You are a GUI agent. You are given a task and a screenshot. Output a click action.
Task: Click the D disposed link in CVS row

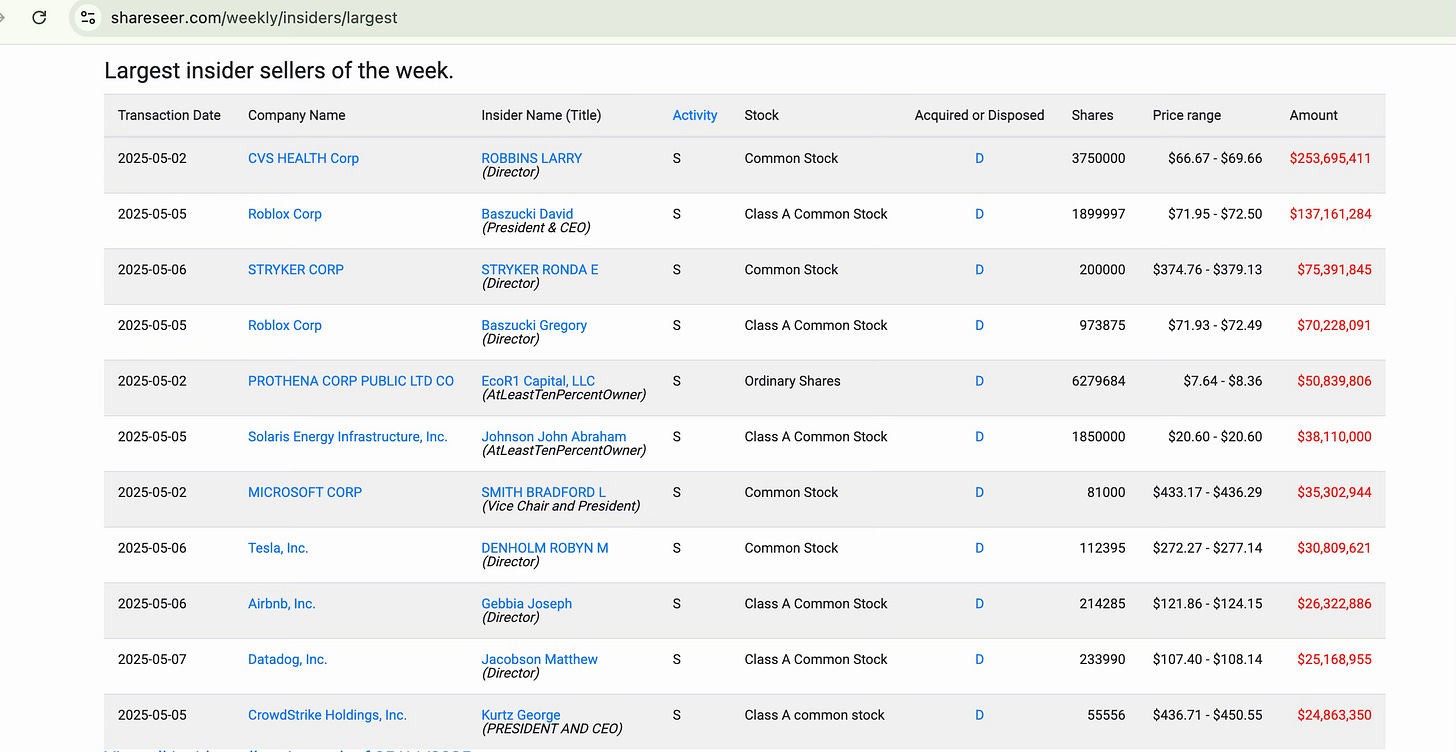click(979, 158)
